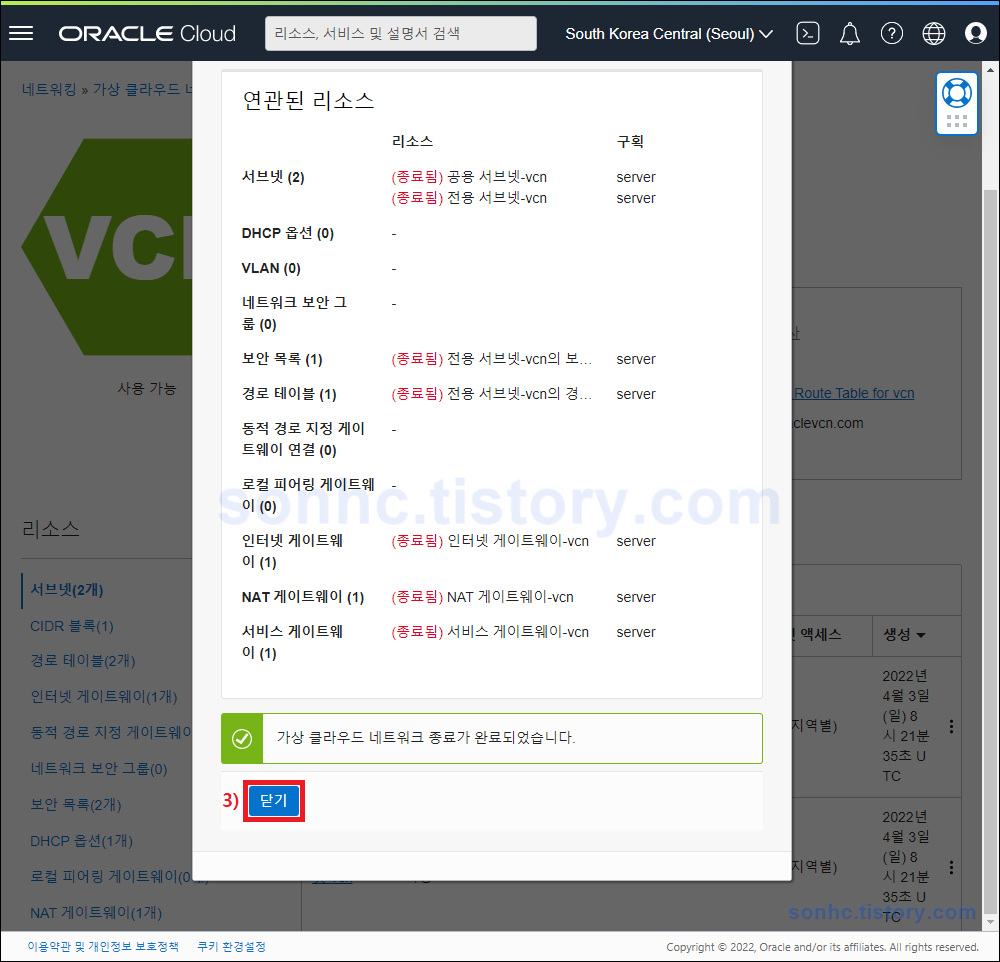Click the page scrollbar up arrow
This screenshot has width=1000, height=962.
pos(990,70)
